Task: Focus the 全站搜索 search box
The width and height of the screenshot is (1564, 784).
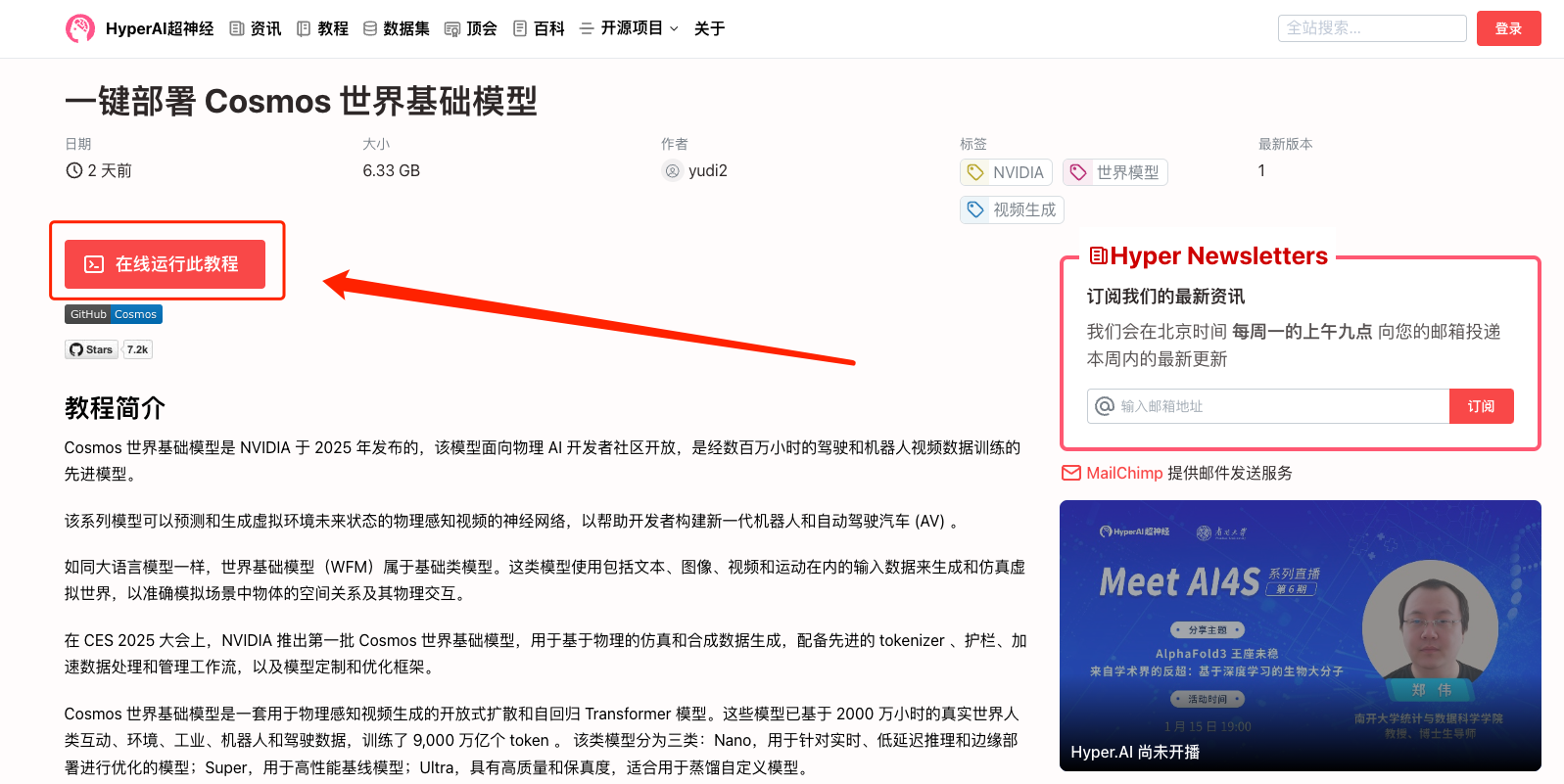Action: click(1371, 28)
